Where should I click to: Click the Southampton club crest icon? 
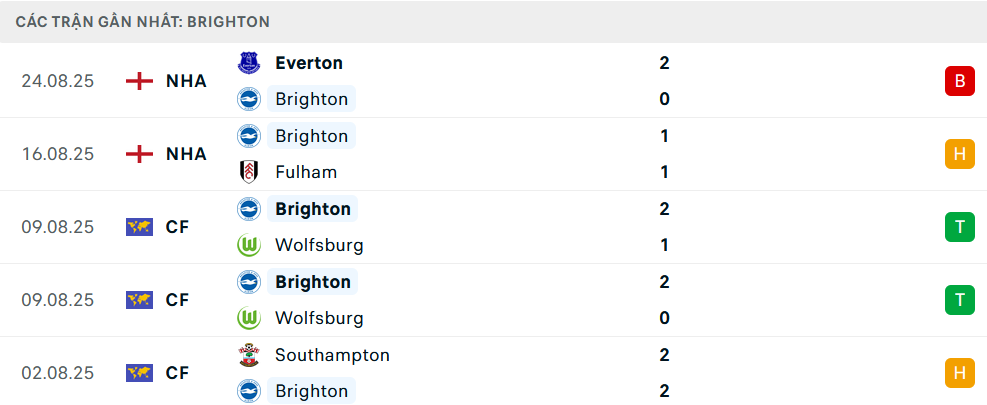(248, 355)
